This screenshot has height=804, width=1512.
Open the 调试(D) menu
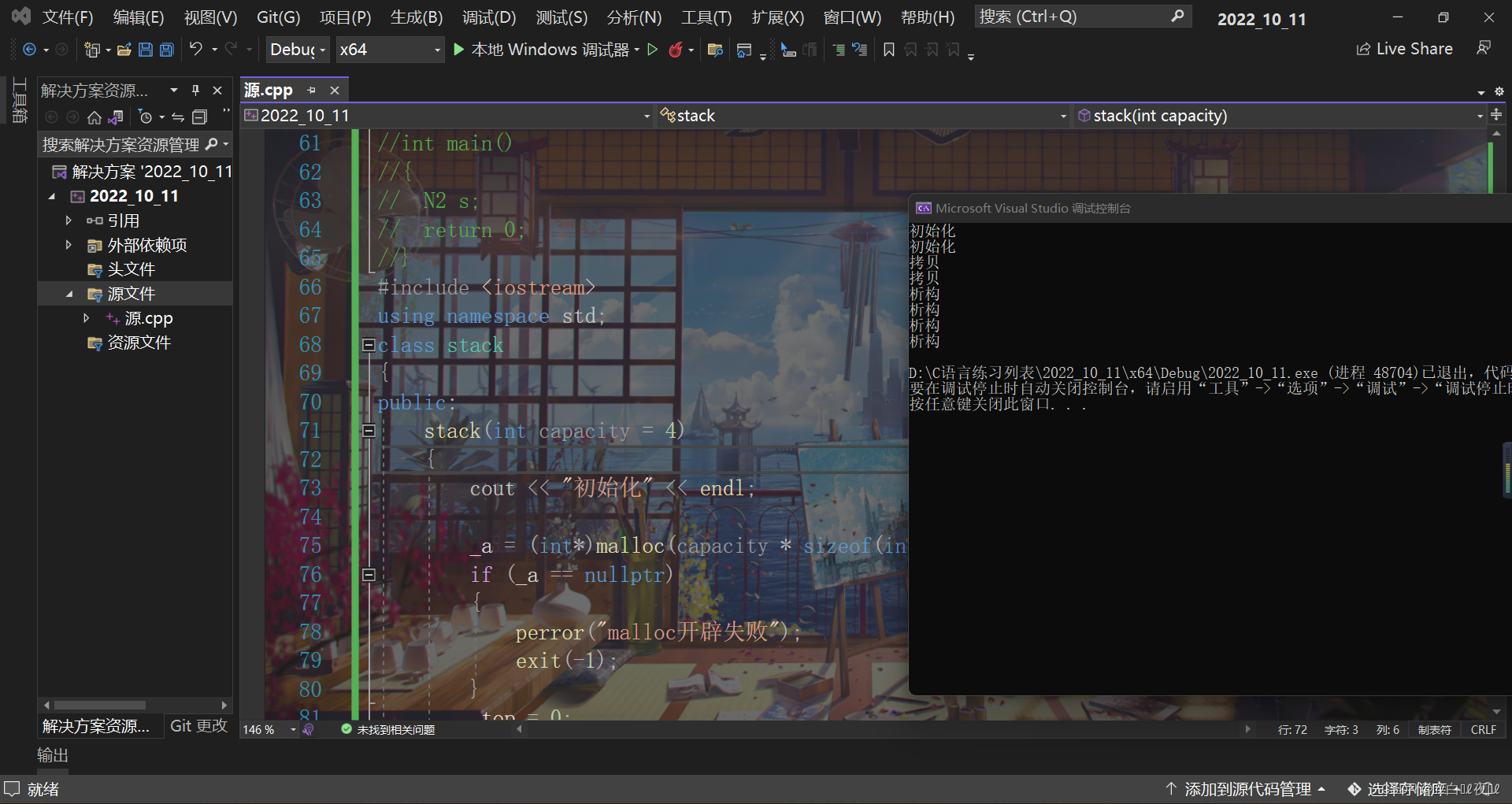(488, 17)
